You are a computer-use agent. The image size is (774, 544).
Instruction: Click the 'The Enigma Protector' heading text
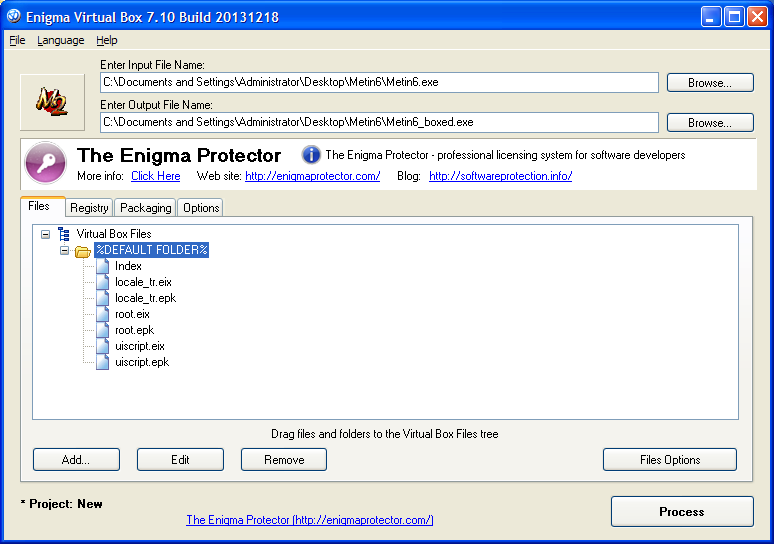(179, 155)
